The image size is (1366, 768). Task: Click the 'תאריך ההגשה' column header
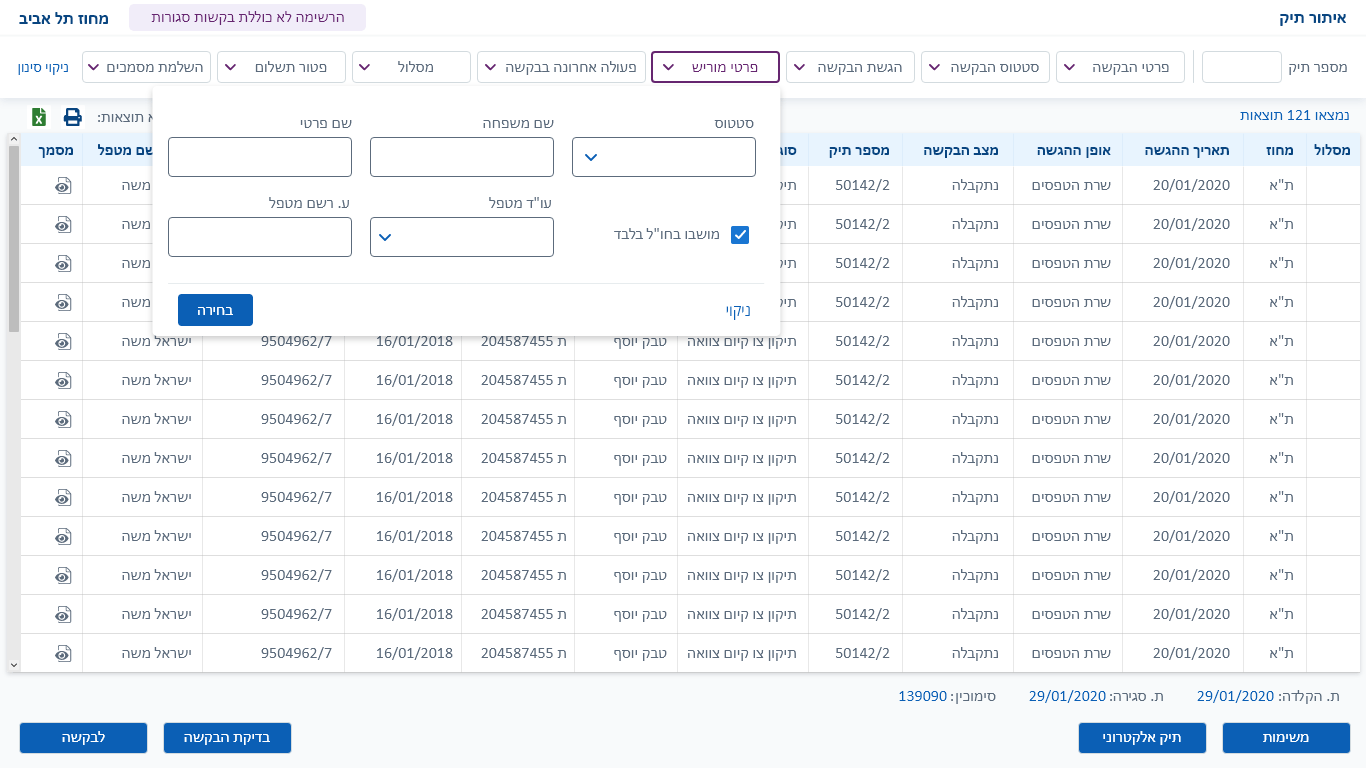pyautogui.click(x=1181, y=150)
